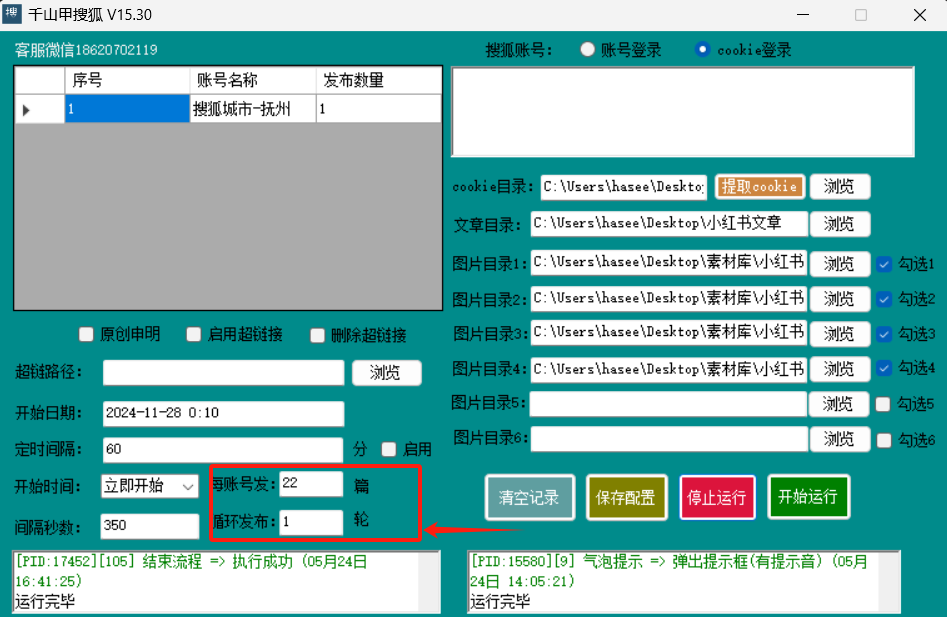
Task: Browse for the 文章目录 folder
Action: point(839,224)
